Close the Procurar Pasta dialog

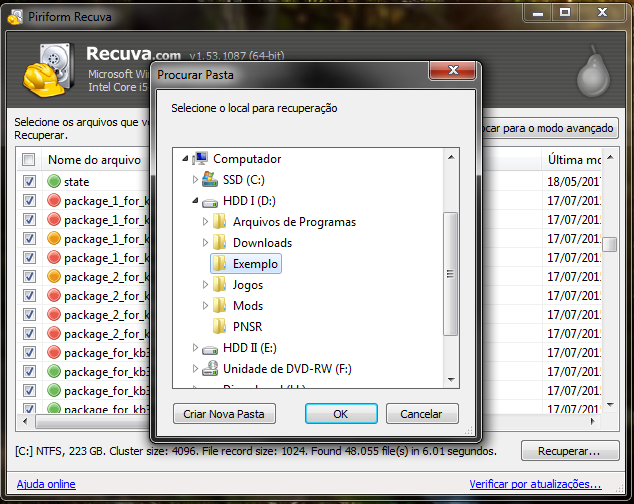point(453,70)
